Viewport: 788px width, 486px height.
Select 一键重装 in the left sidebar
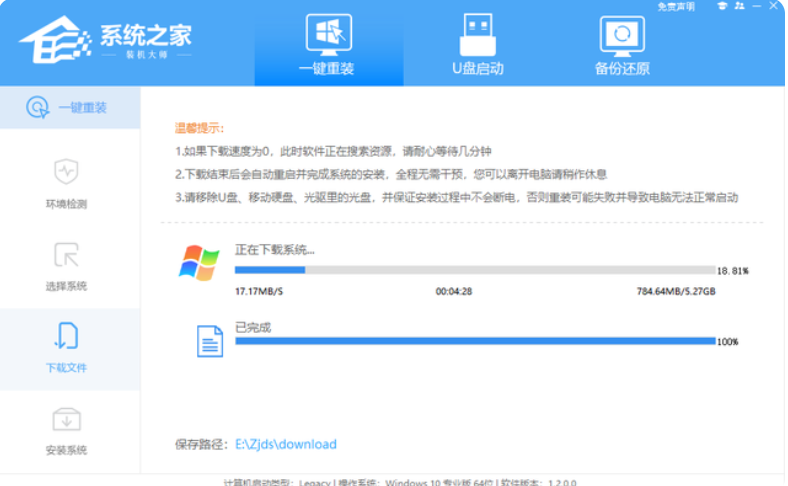(x=70, y=108)
